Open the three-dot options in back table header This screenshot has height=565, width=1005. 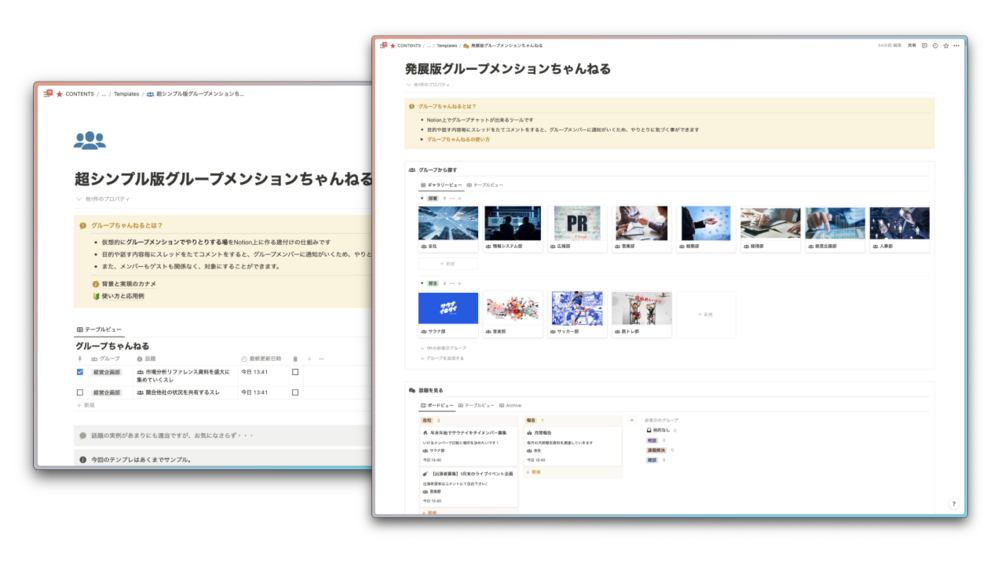point(321,359)
